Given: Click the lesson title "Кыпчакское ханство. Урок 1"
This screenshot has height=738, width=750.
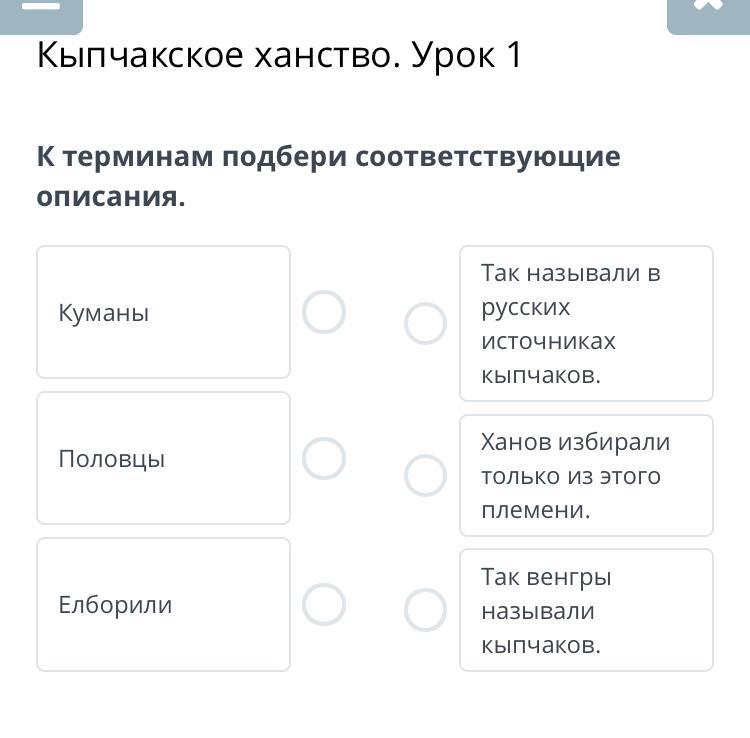Looking at the screenshot, I should tap(279, 57).
